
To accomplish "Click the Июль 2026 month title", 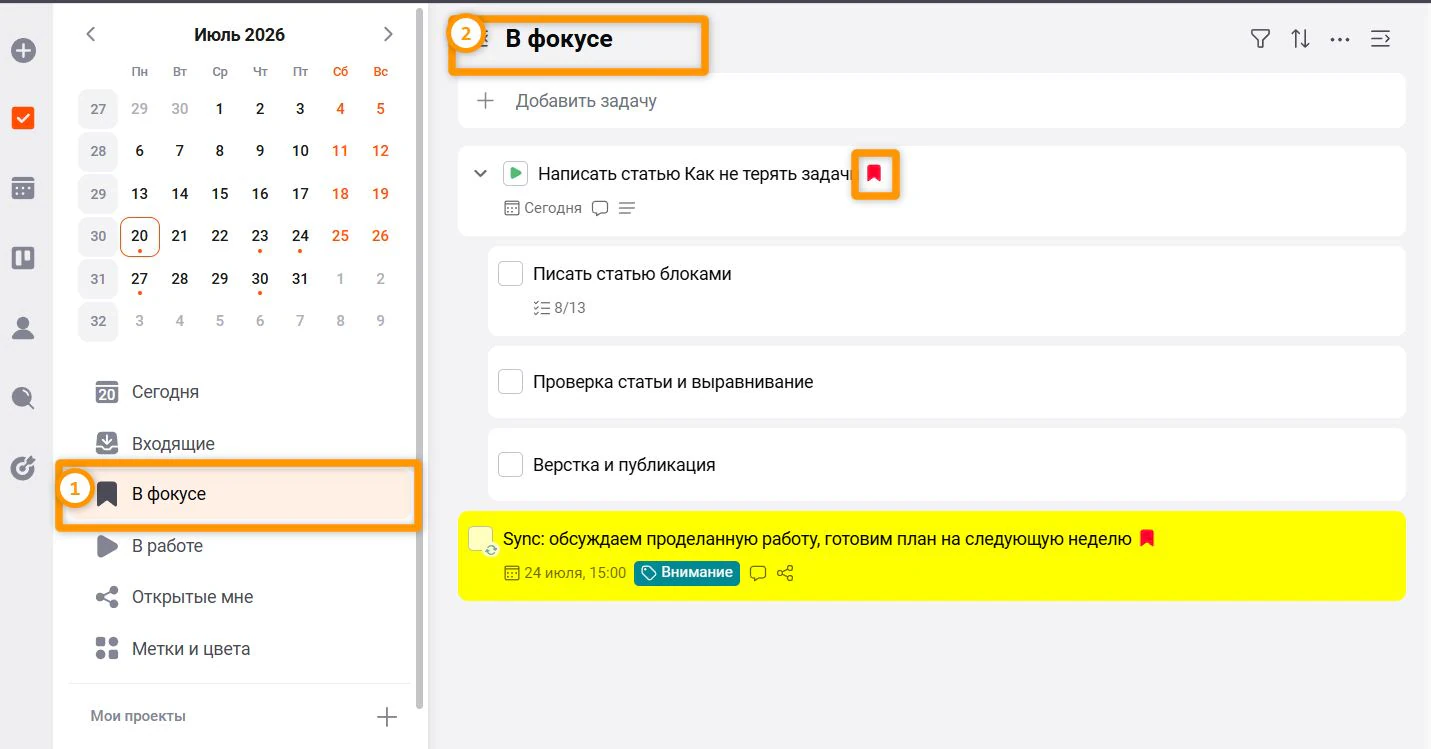I will 239,35.
